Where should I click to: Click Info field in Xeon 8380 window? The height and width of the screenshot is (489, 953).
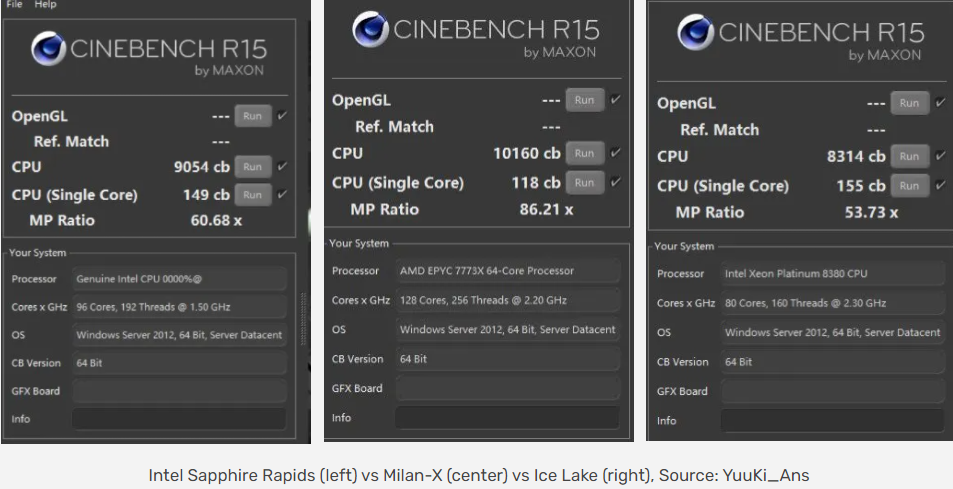[x=833, y=420]
